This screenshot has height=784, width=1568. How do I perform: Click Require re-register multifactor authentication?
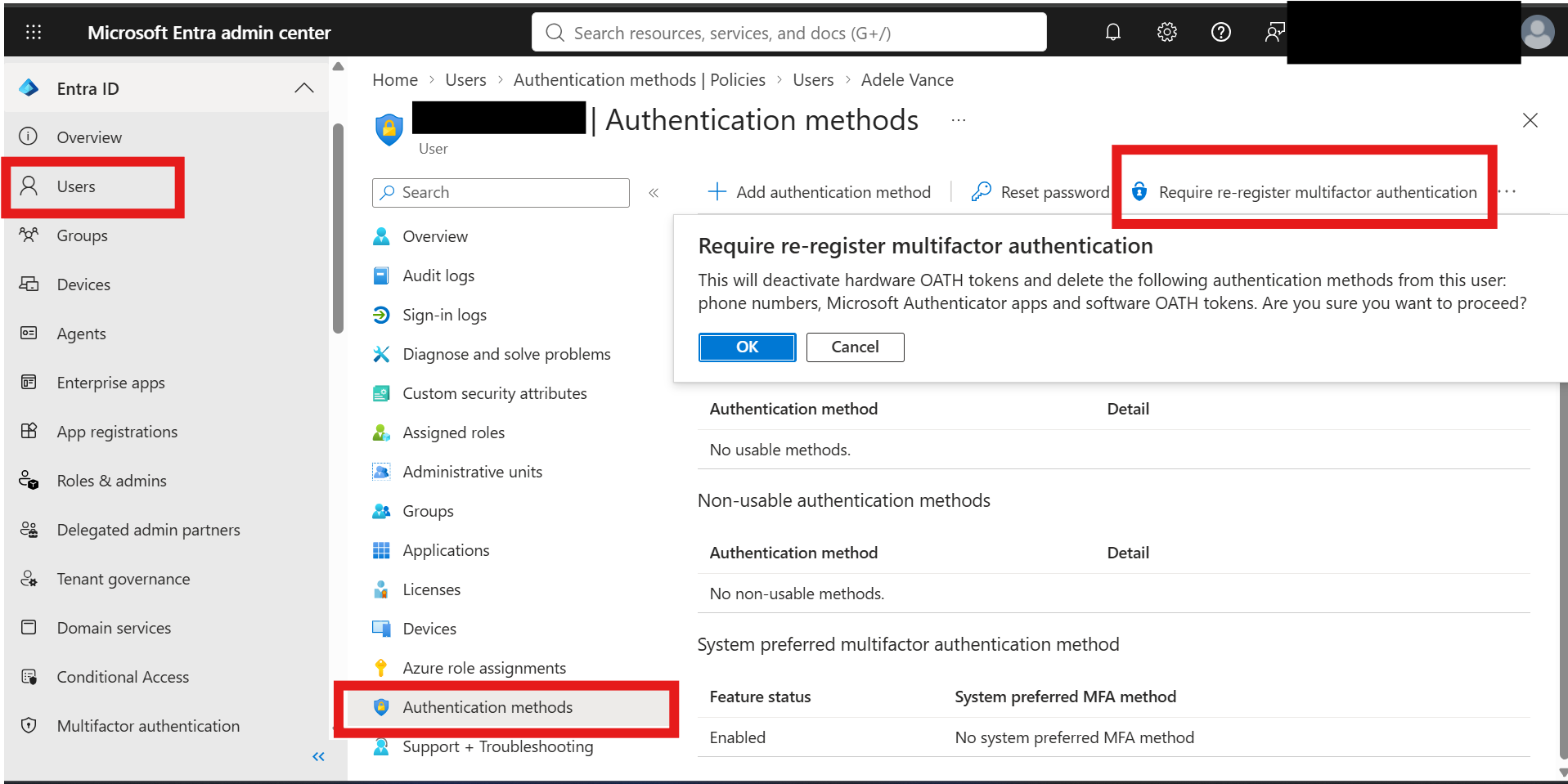point(1304,192)
